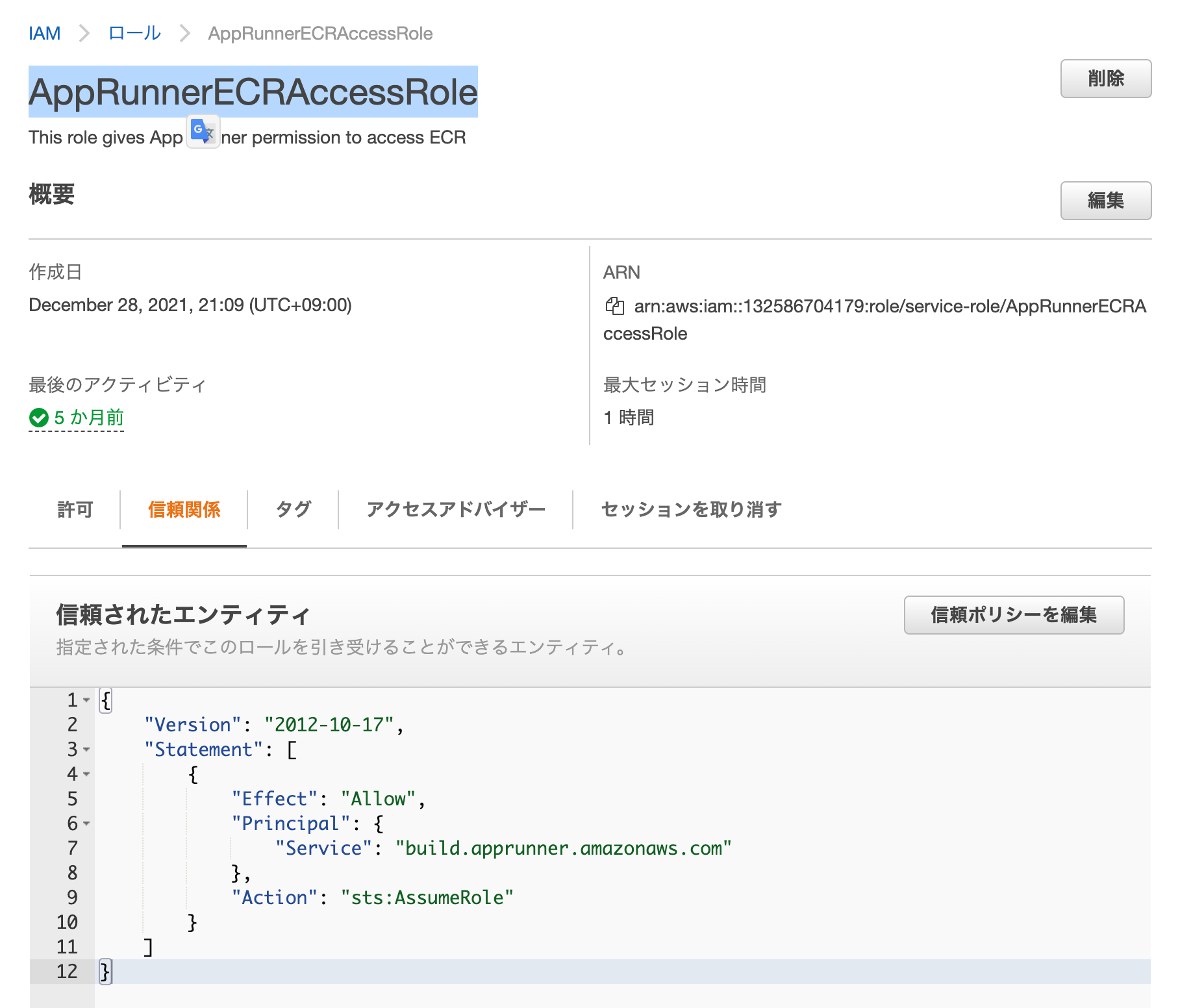Click the ARN value text

coord(875,320)
